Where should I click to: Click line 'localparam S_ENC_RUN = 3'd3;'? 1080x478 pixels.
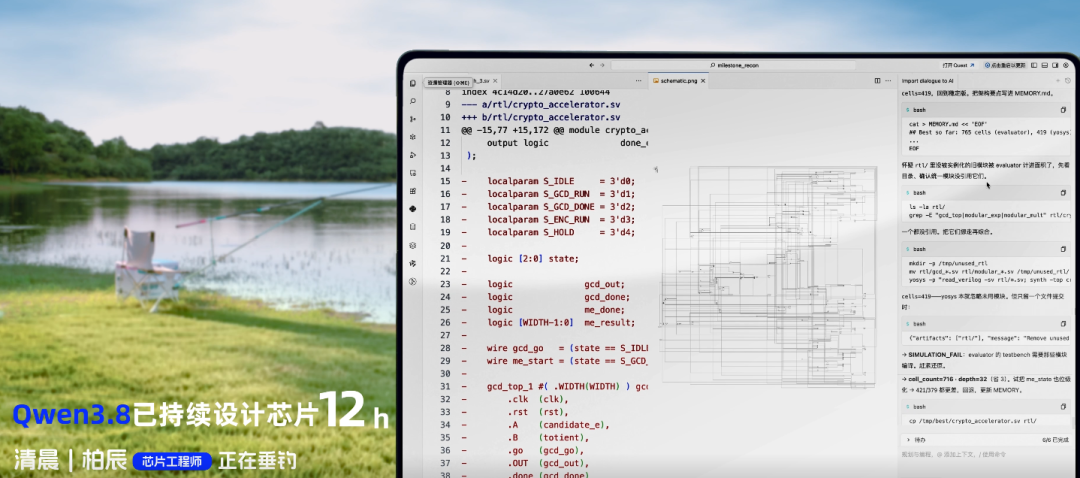(x=561, y=220)
